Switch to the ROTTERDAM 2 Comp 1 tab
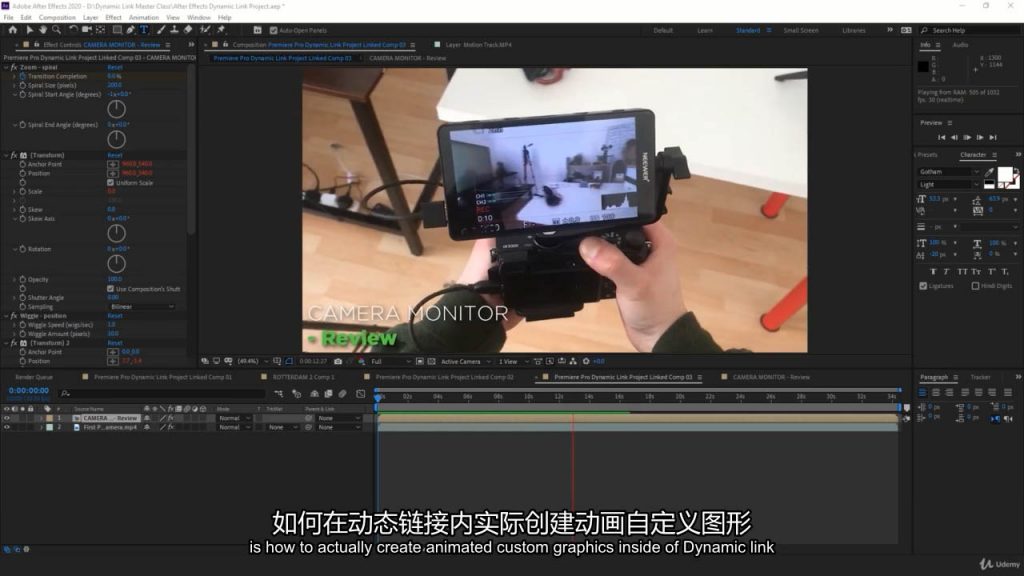Viewport: 1024px width, 576px height. tap(303, 377)
